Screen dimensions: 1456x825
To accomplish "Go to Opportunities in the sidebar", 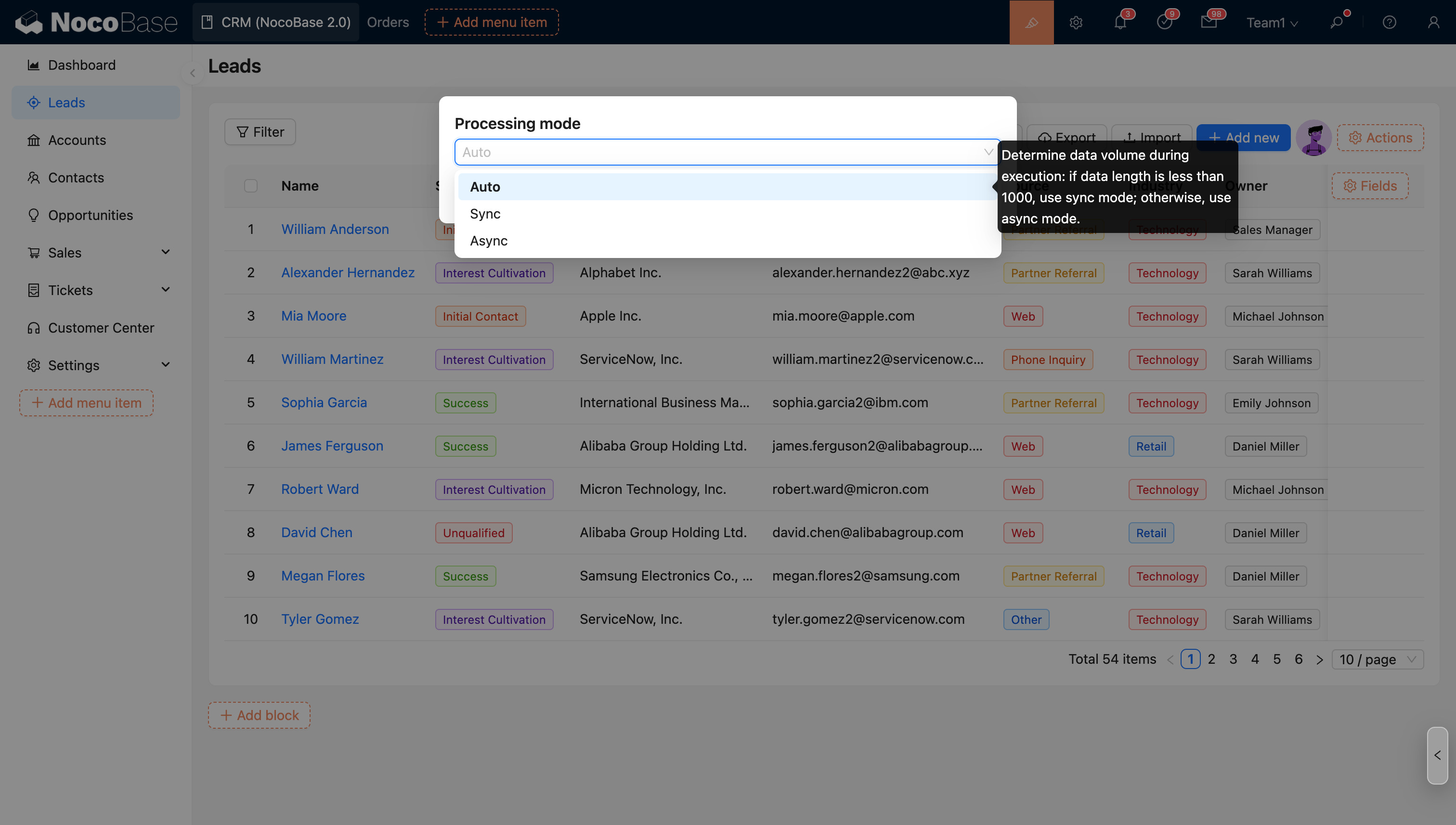I will click(90, 215).
